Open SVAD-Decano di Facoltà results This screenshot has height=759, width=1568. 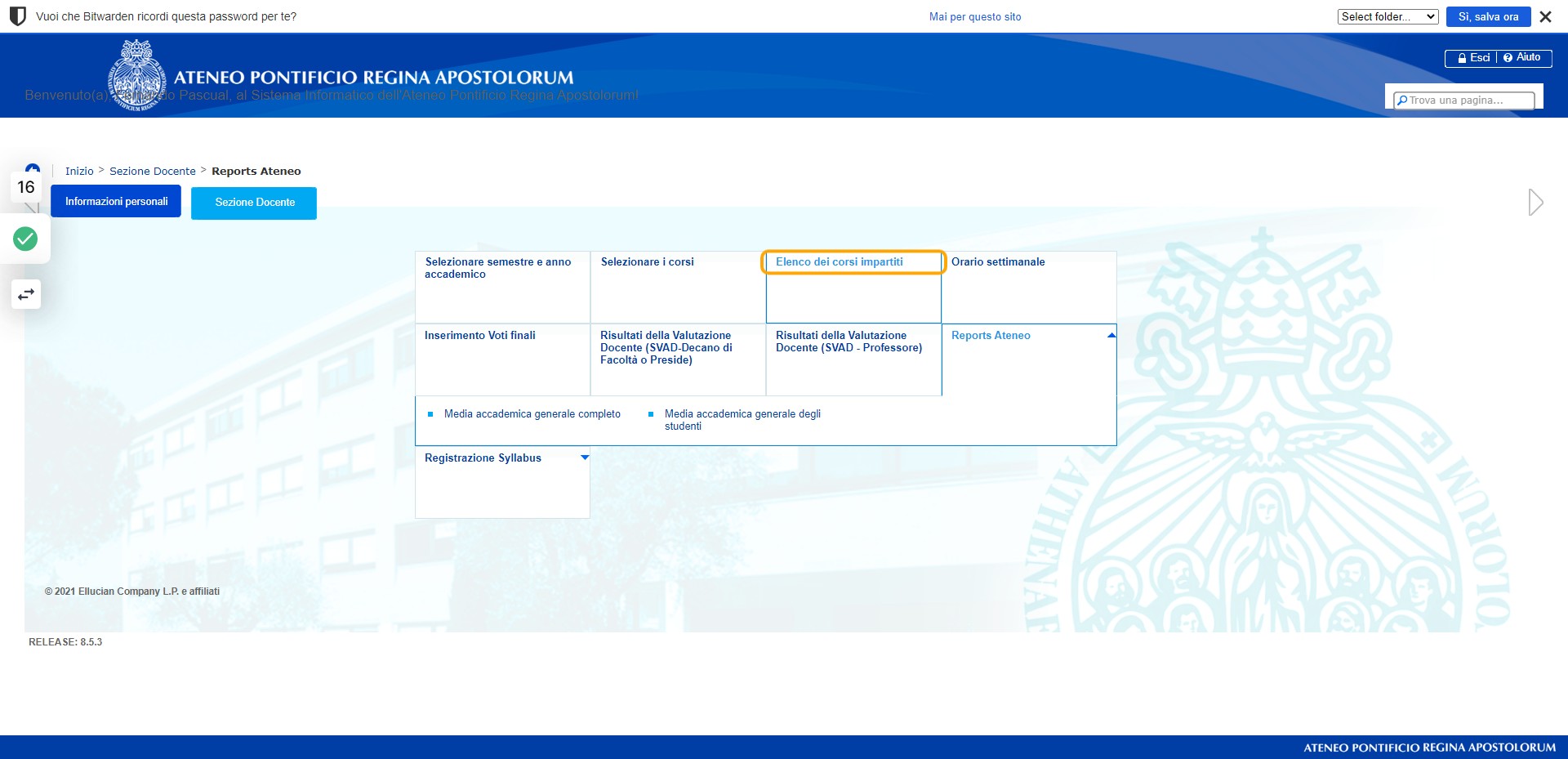678,360
